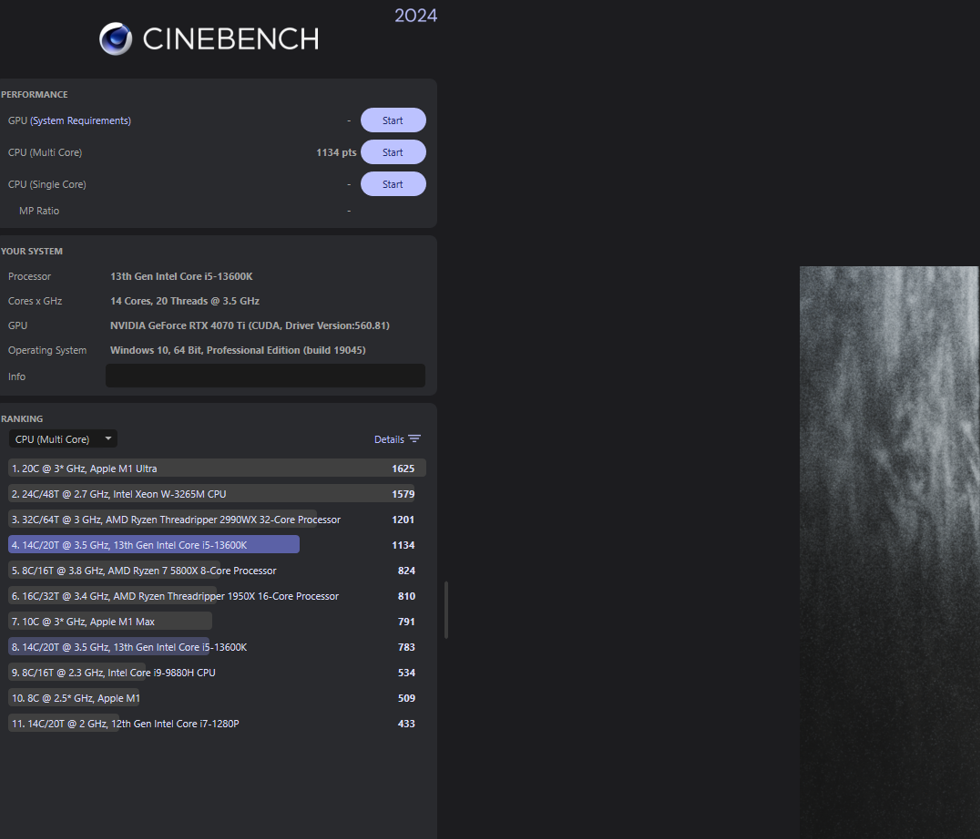Screen dimensions: 980x839
Task: Select the i5-13600K entry scoring 783
Action: tap(217, 647)
